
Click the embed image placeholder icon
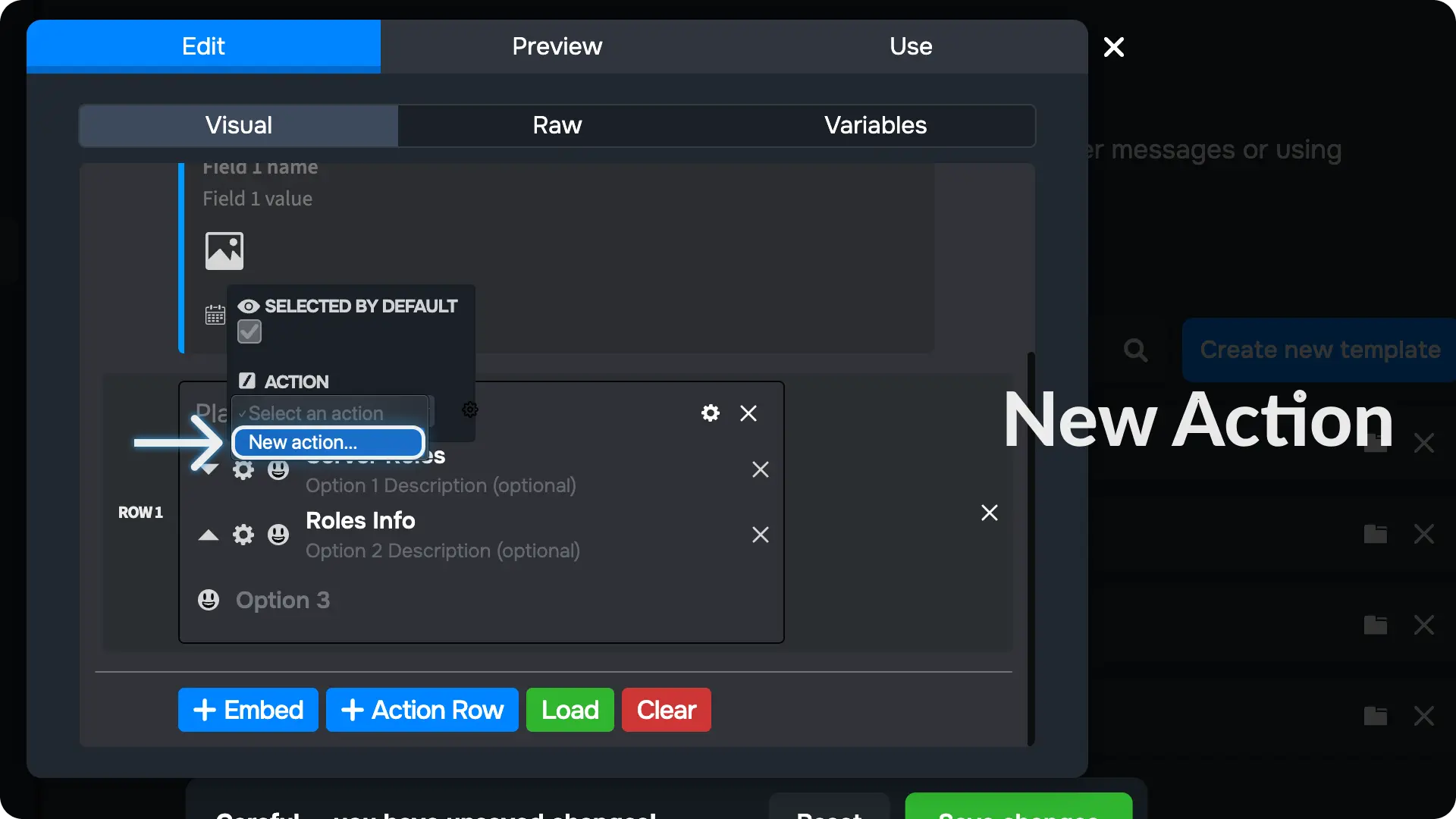coord(224,251)
